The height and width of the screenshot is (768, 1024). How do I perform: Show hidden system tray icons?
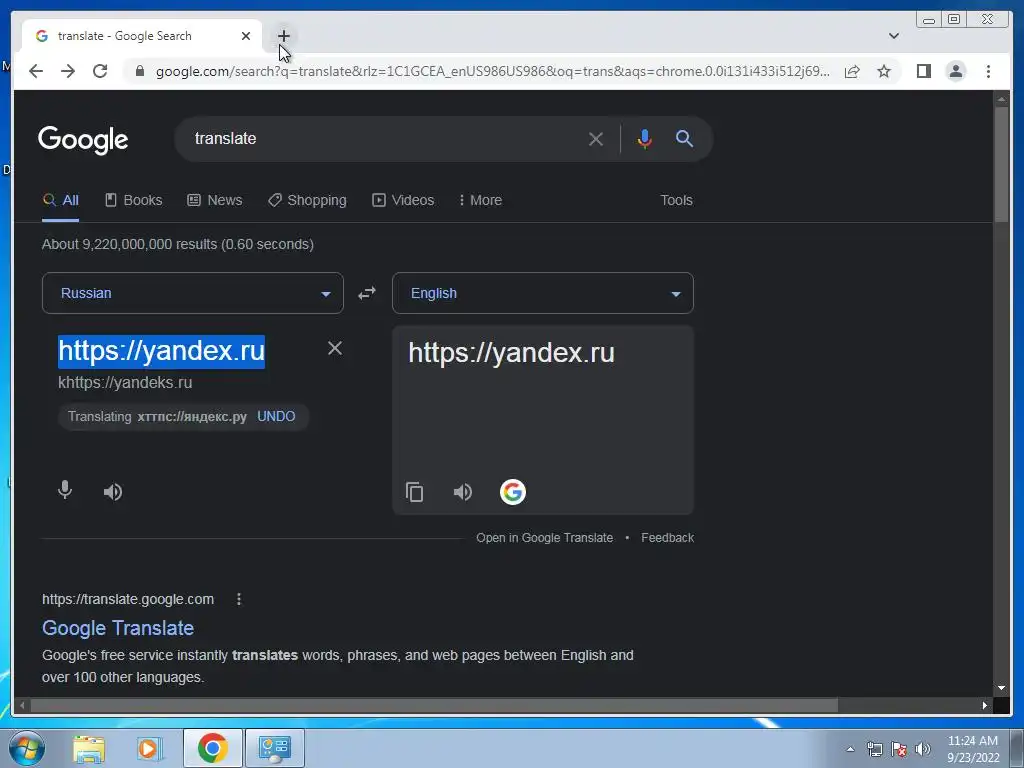[850, 749]
